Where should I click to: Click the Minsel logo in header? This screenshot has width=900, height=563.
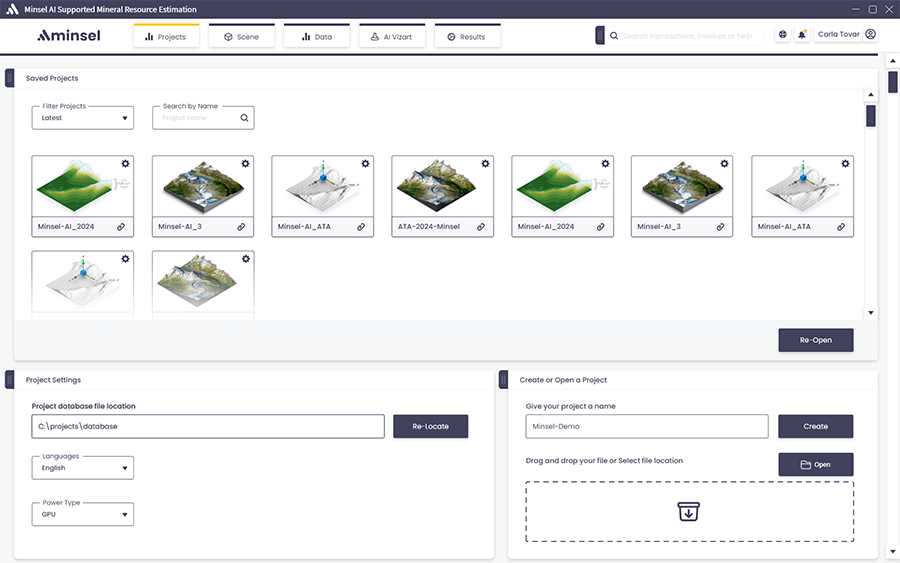(x=69, y=36)
